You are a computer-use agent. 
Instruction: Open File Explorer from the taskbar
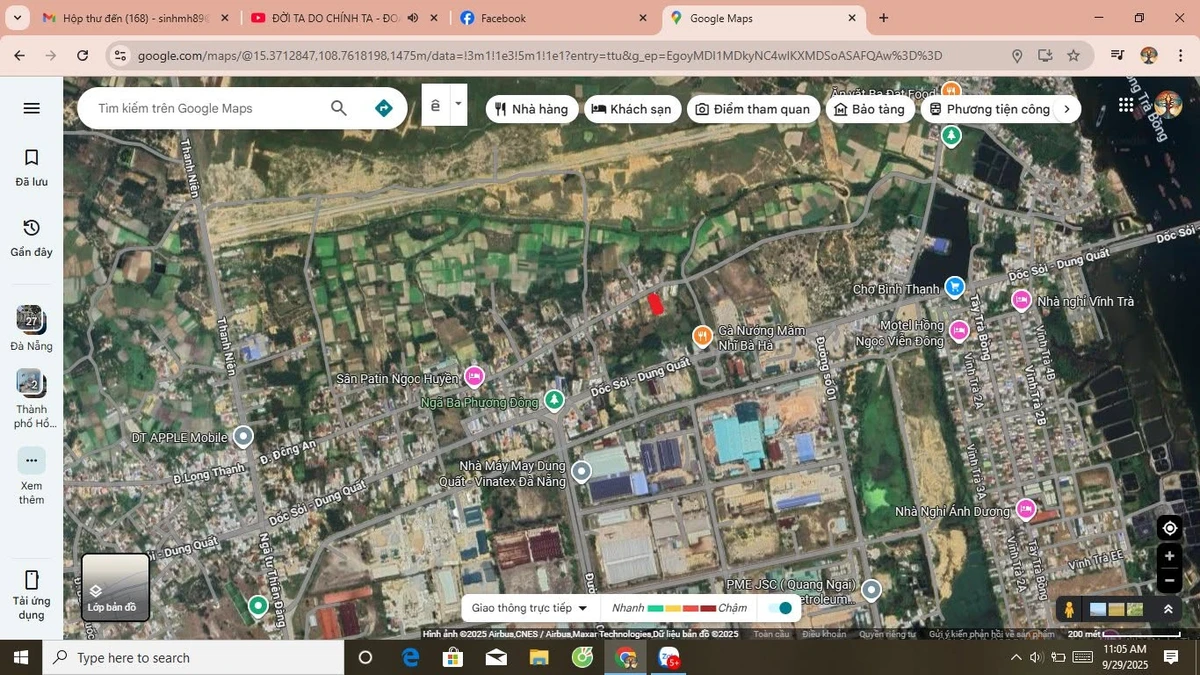tap(539, 657)
